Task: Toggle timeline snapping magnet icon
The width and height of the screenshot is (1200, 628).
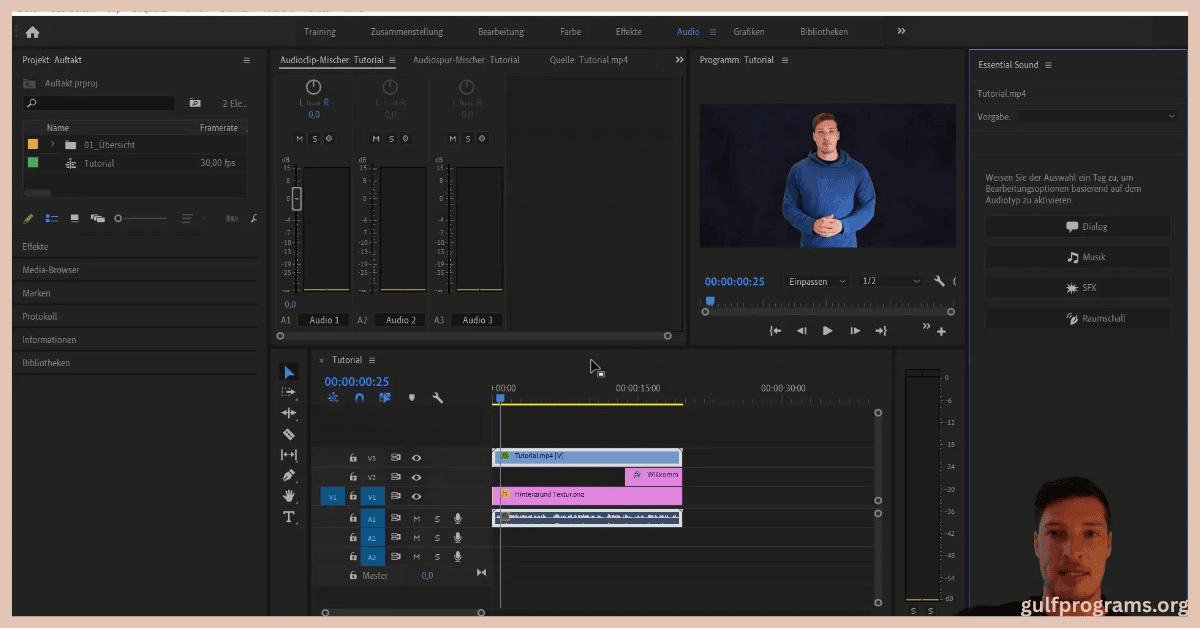Action: pyautogui.click(x=359, y=398)
